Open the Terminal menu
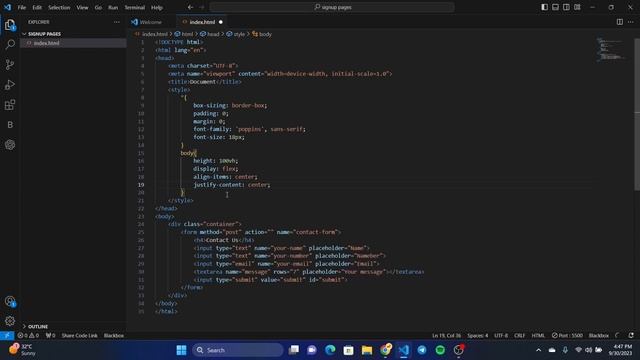The image size is (640, 360). (135, 7)
